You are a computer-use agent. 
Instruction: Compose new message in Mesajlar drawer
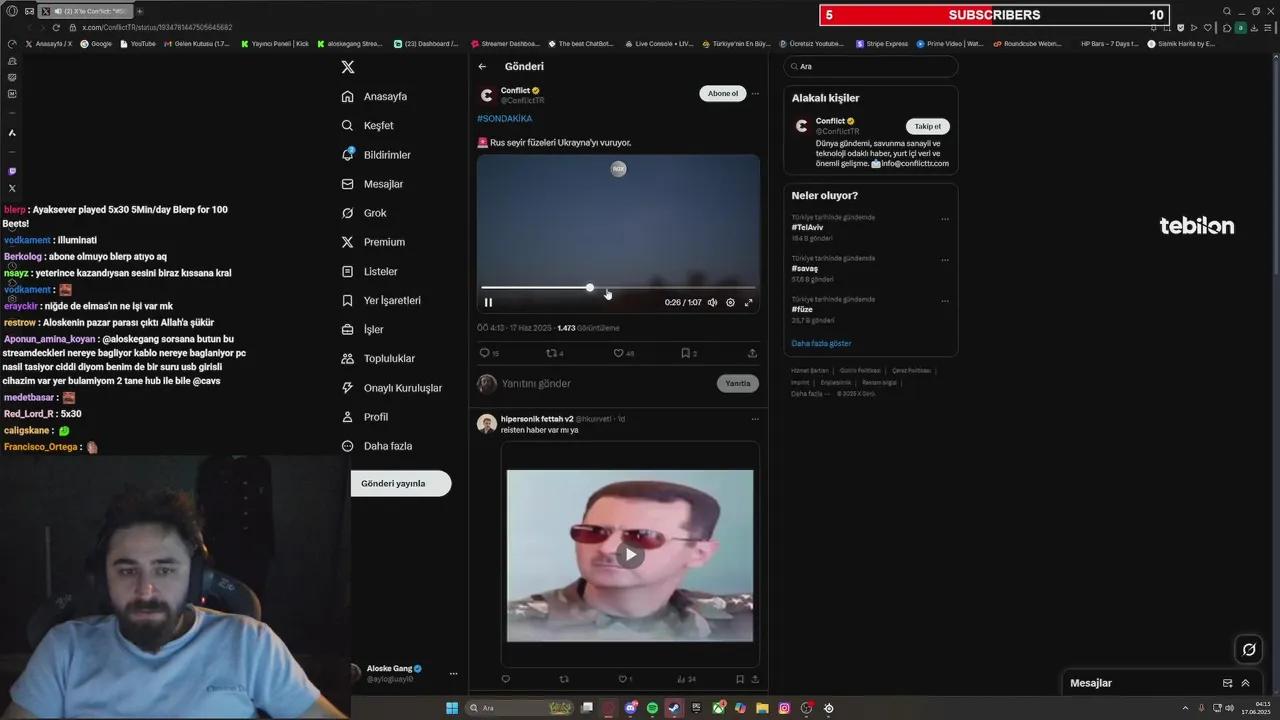pyautogui.click(x=1227, y=683)
